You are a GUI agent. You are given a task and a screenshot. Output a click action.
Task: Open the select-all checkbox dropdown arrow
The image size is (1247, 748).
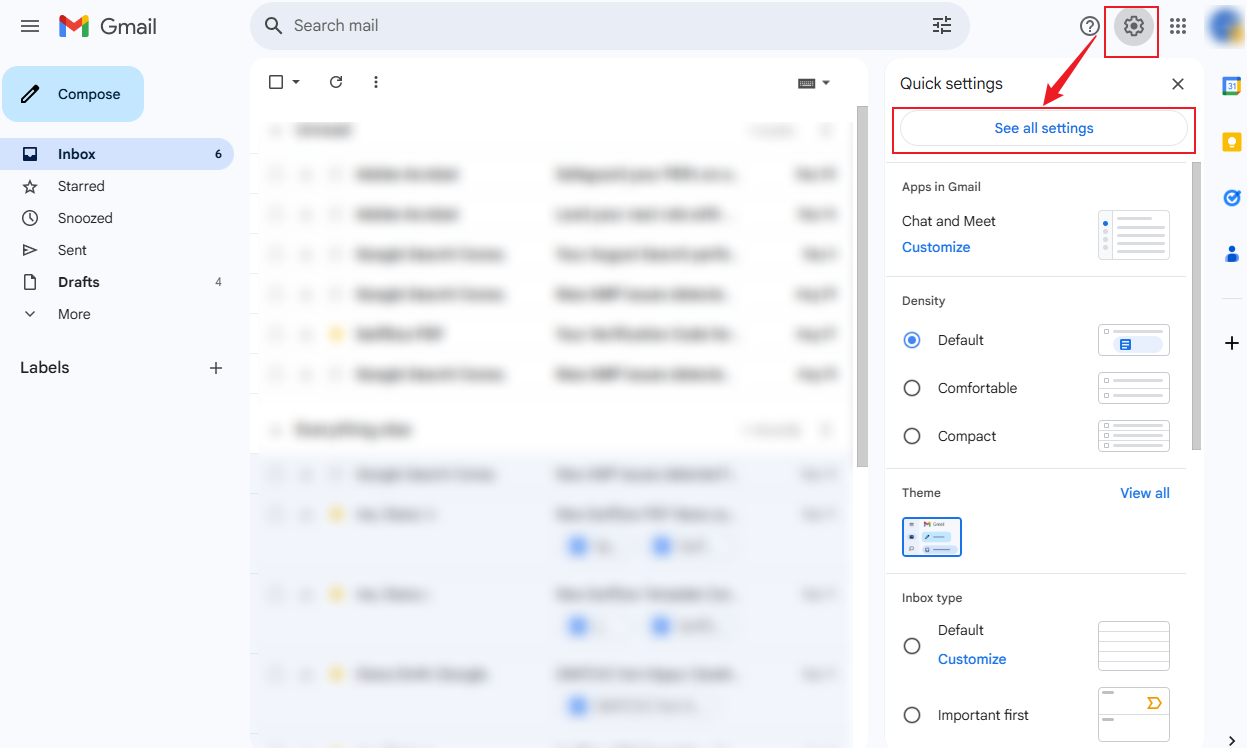tap(296, 83)
